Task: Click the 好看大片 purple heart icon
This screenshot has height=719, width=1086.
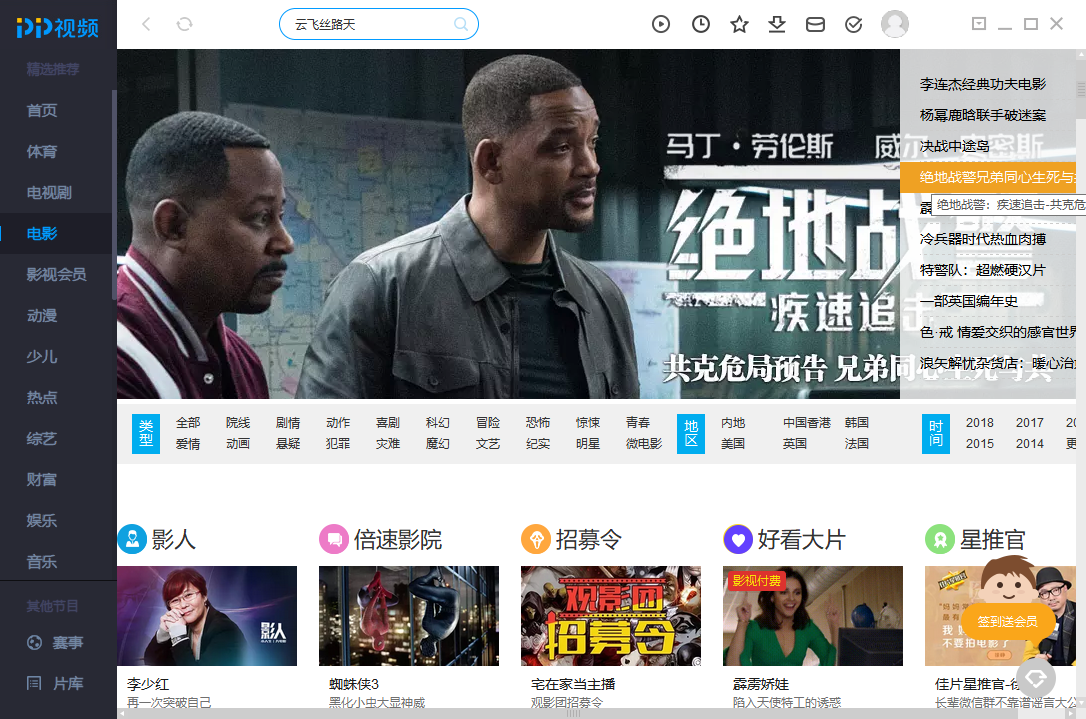Action: [x=738, y=539]
